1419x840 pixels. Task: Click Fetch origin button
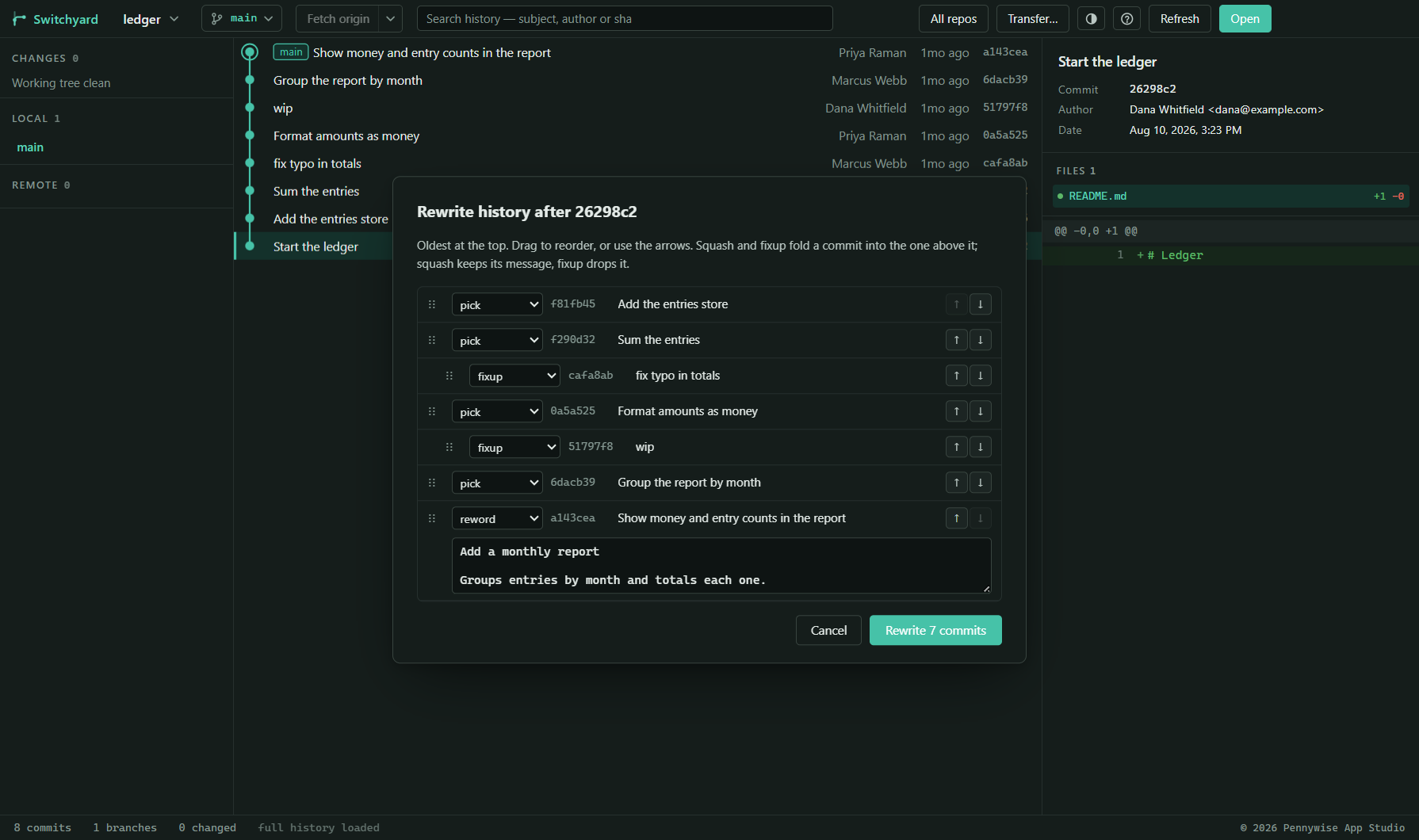coord(338,19)
